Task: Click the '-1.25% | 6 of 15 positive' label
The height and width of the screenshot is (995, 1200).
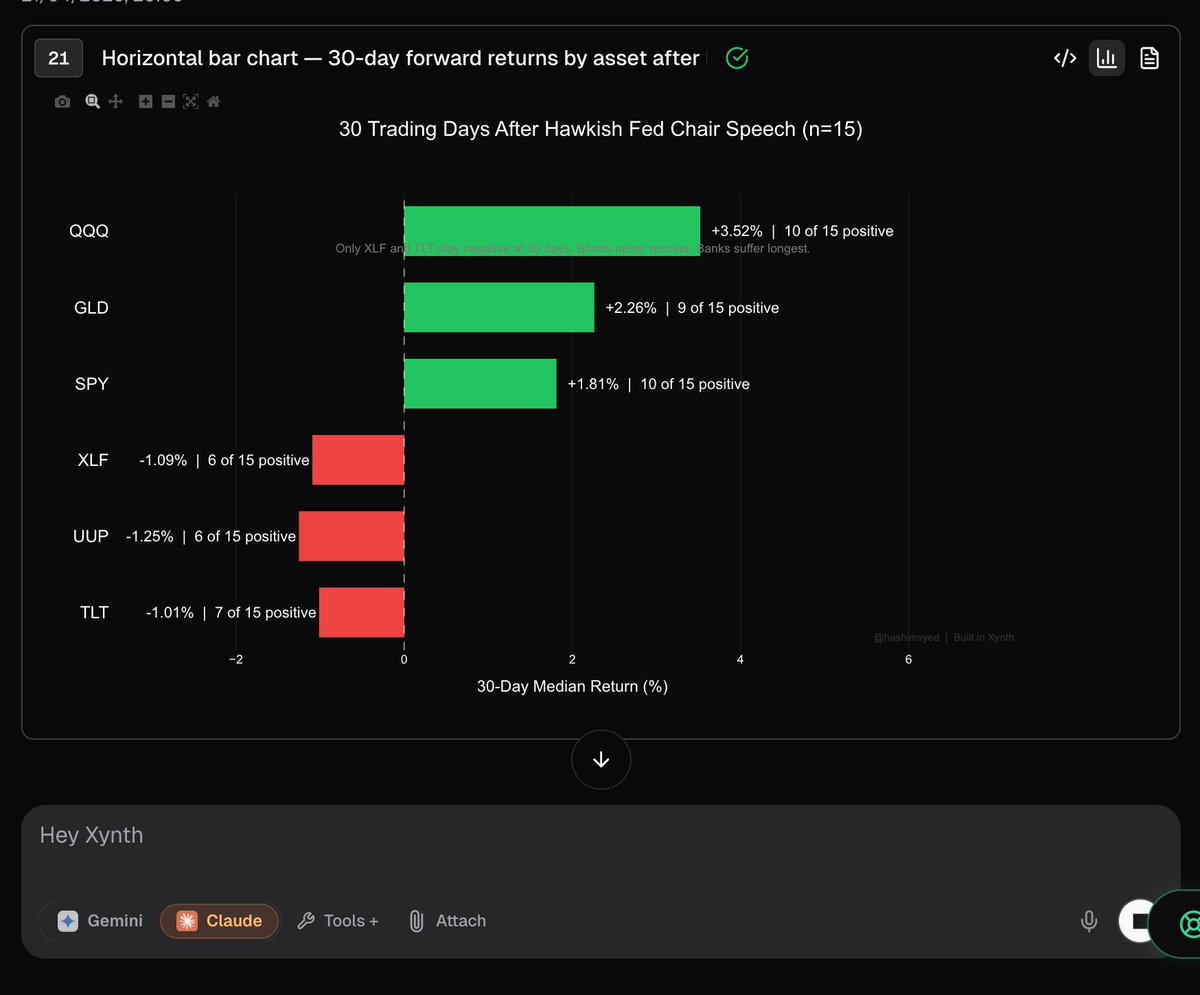Action: click(211, 537)
